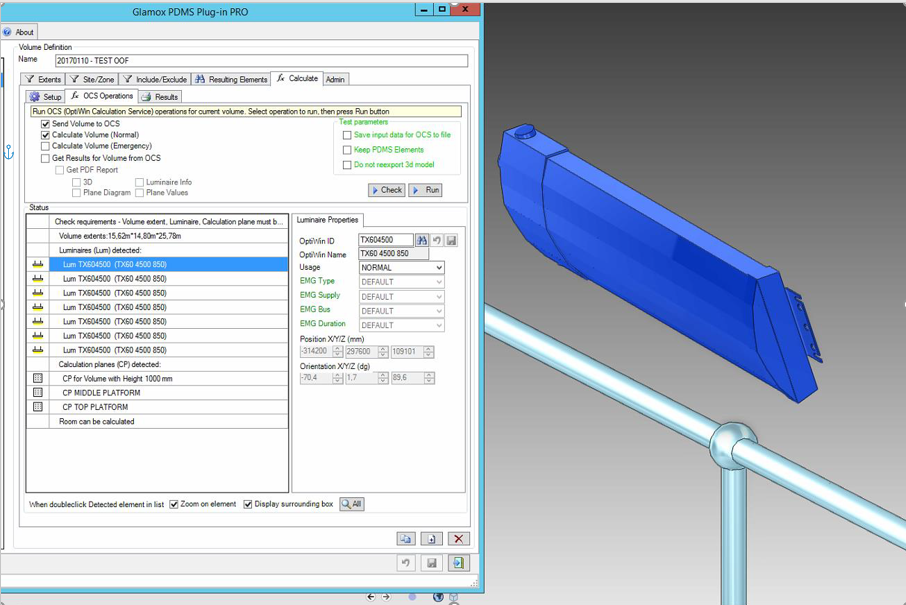906x605 pixels.
Task: Click the cube icon below the dialog
Action: coord(454,597)
